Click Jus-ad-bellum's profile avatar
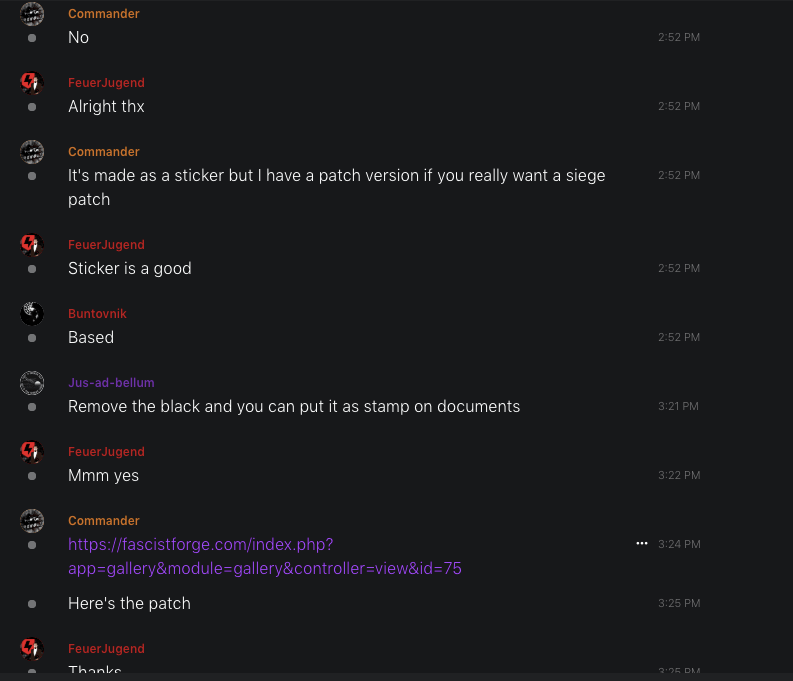 click(32, 383)
